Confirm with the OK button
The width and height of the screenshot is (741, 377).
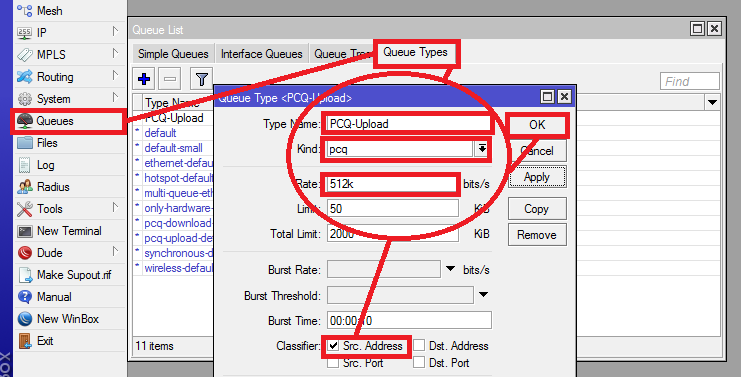click(x=537, y=125)
